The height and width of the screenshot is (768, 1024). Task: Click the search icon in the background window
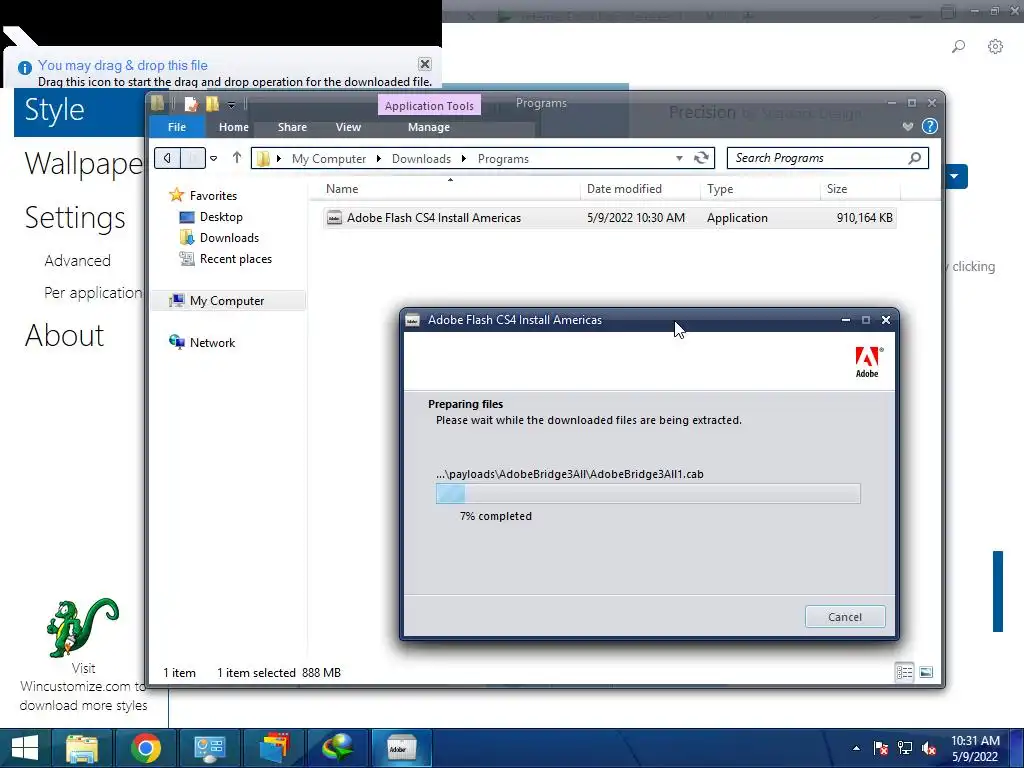click(x=958, y=46)
